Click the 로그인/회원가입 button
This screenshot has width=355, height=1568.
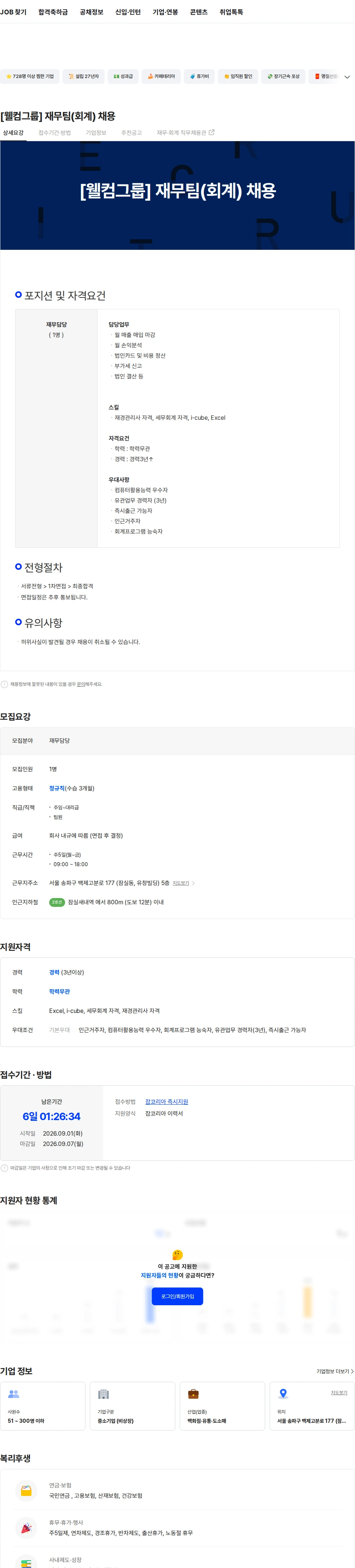click(177, 1296)
